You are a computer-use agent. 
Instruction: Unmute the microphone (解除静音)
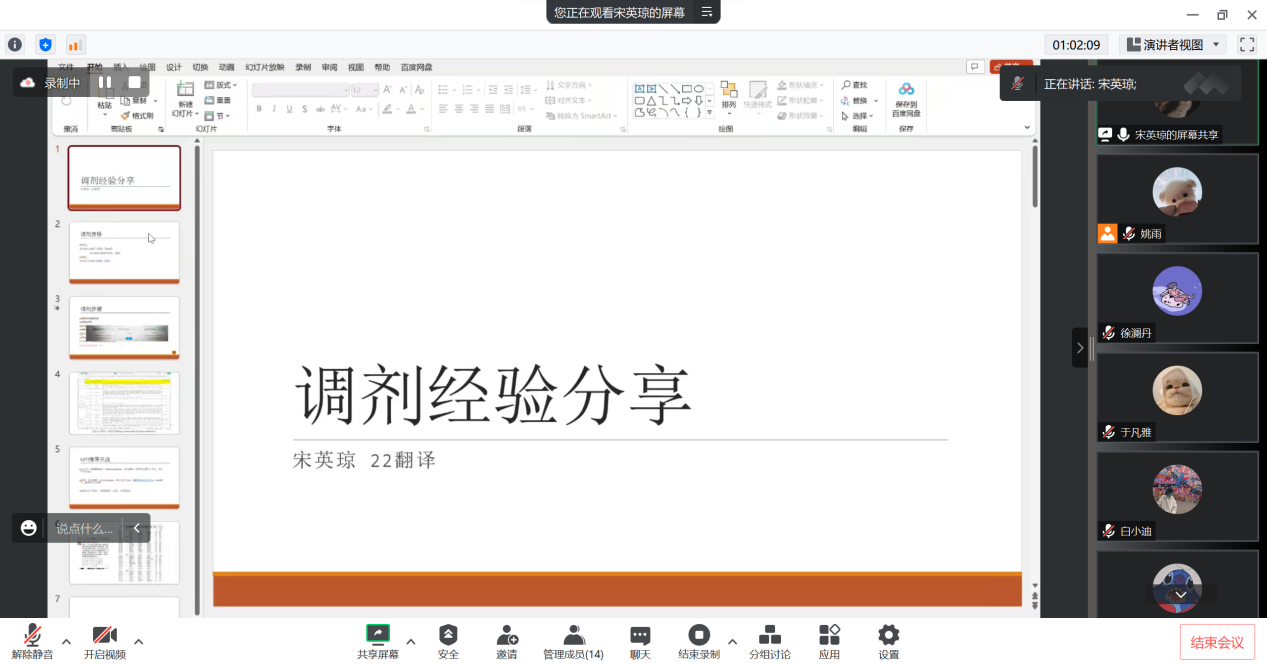(32, 635)
